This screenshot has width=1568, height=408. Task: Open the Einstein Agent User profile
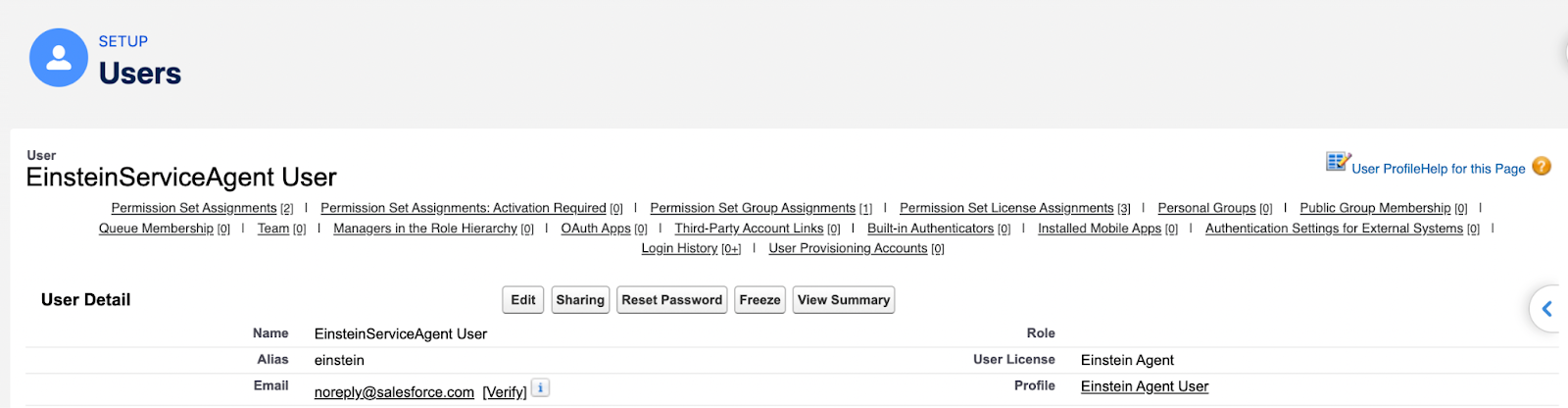pos(1145,386)
